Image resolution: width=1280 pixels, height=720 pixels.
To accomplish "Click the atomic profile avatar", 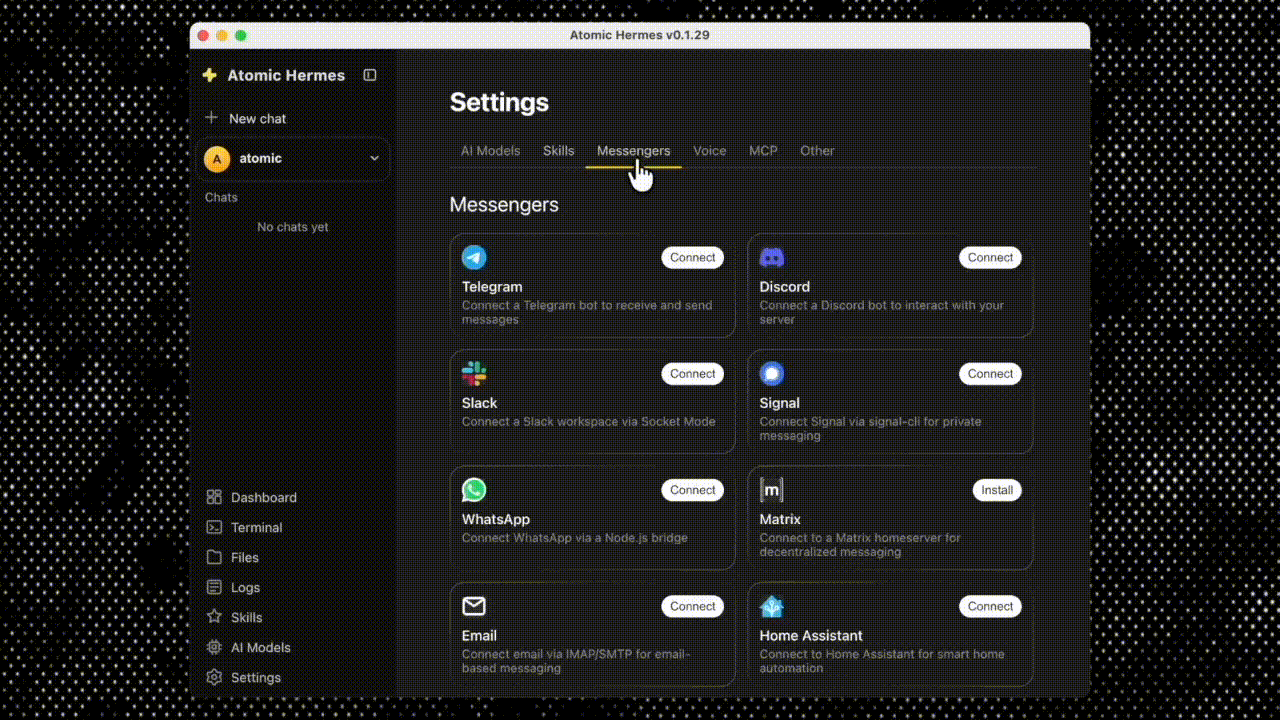I will coord(217,158).
